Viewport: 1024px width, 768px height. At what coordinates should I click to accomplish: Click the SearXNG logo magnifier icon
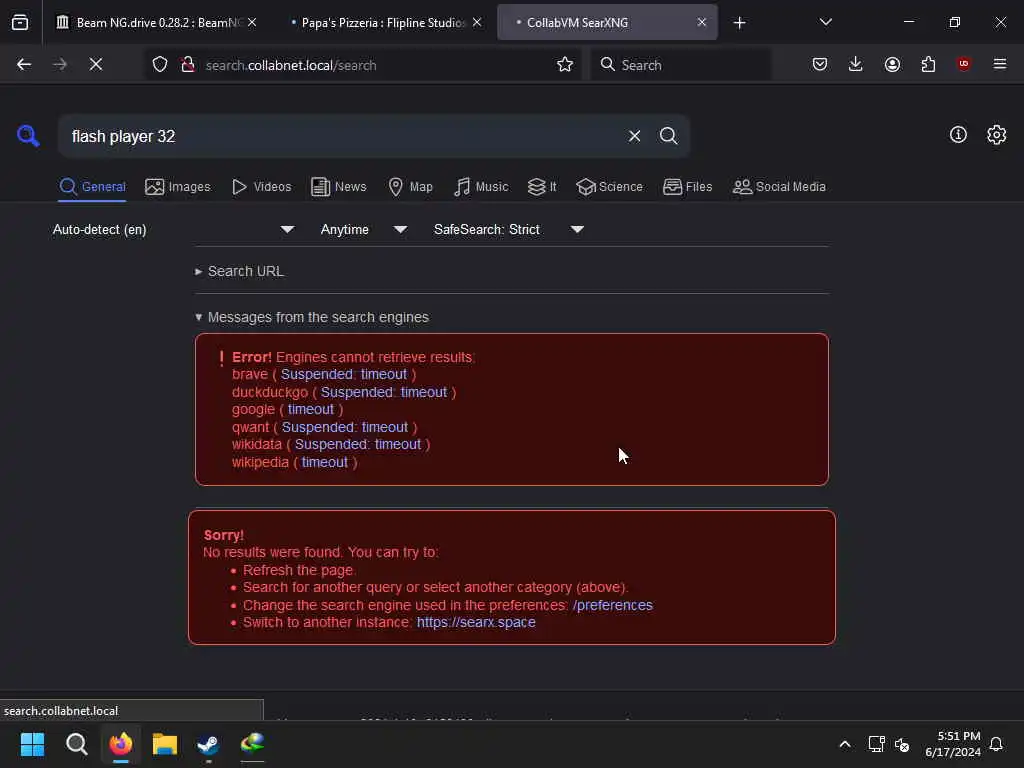click(28, 136)
